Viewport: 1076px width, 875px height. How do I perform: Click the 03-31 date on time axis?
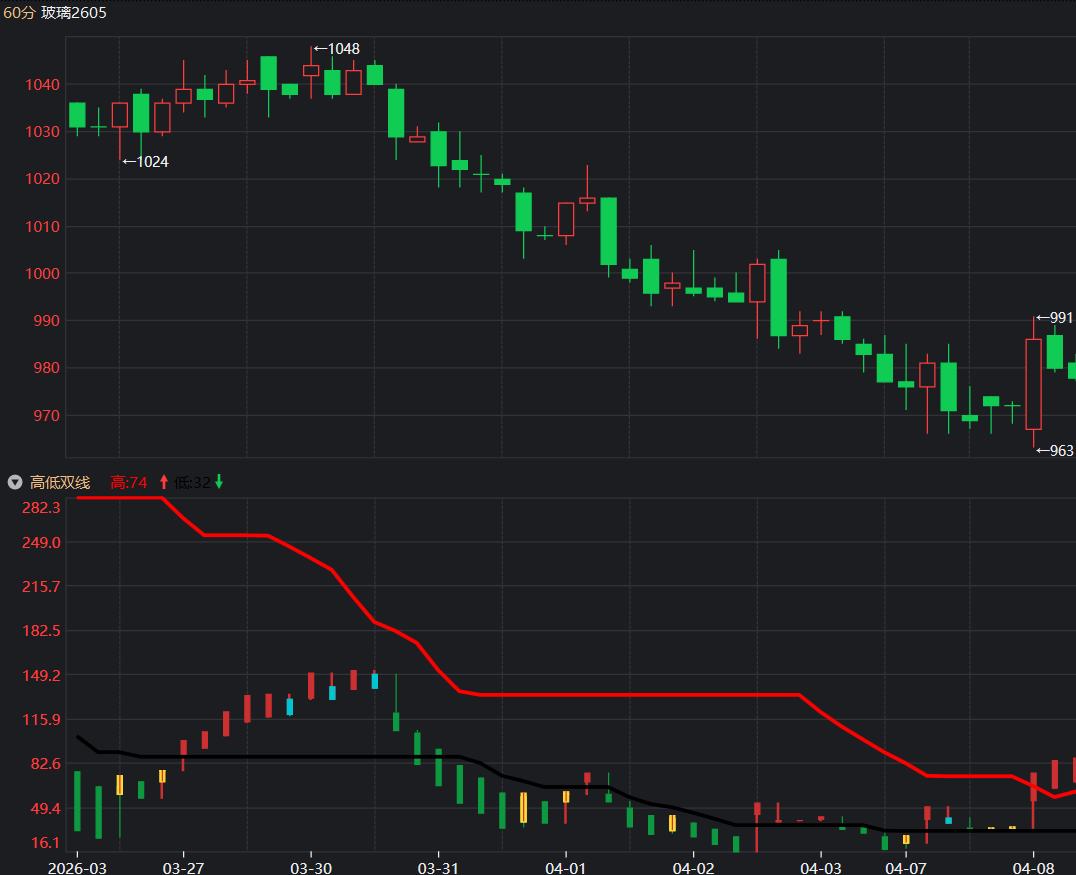(438, 867)
